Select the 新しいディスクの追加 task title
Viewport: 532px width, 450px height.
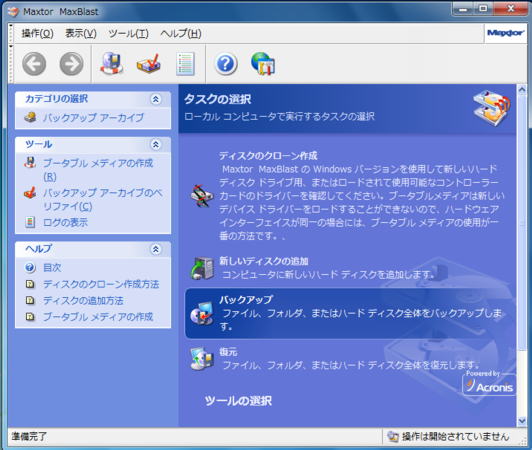tap(264, 261)
